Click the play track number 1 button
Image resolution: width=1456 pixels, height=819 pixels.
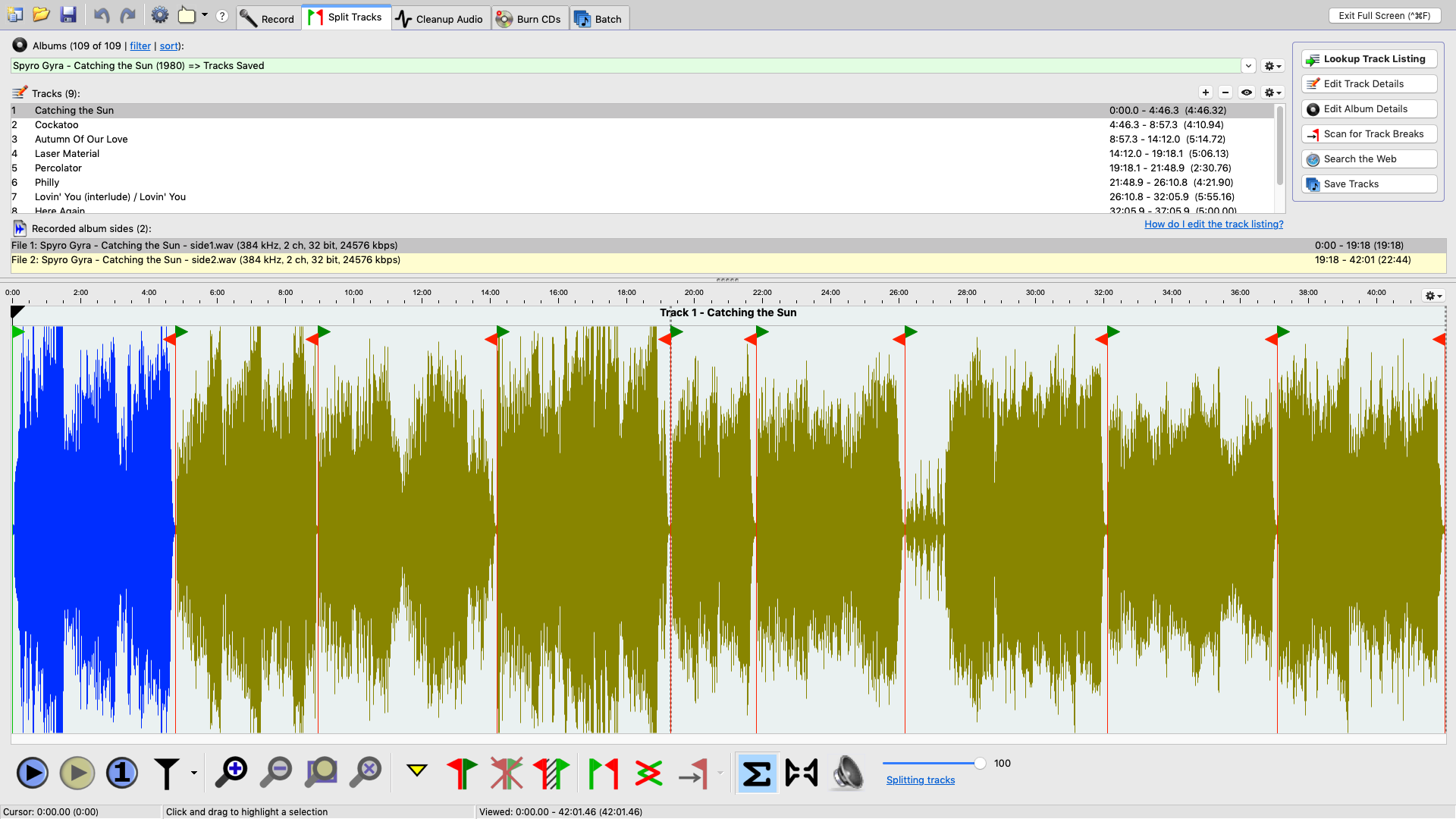tap(121, 773)
